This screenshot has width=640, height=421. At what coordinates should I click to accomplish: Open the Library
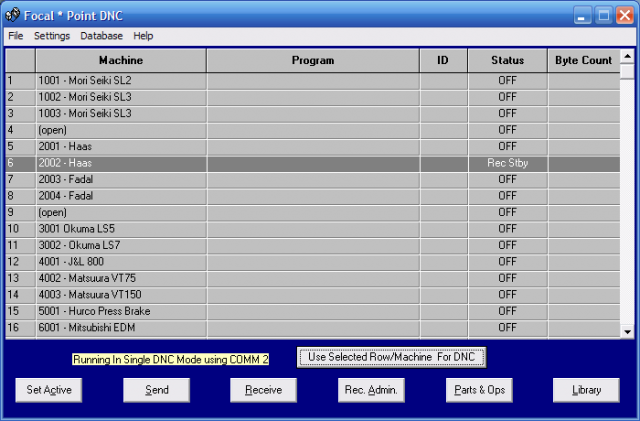586,390
